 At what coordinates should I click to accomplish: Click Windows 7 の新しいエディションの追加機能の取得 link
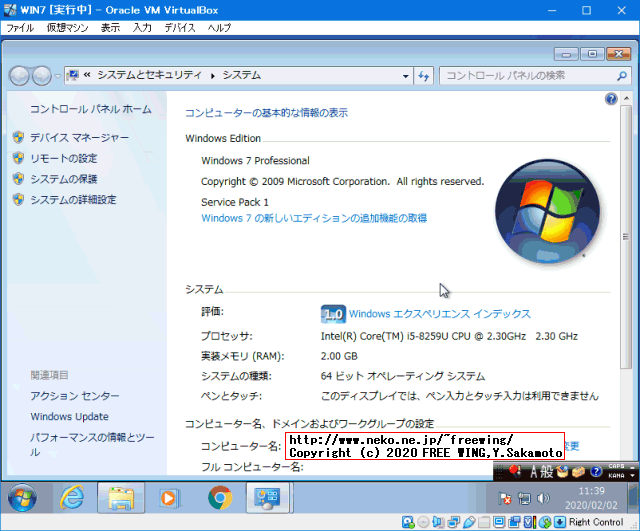314,218
